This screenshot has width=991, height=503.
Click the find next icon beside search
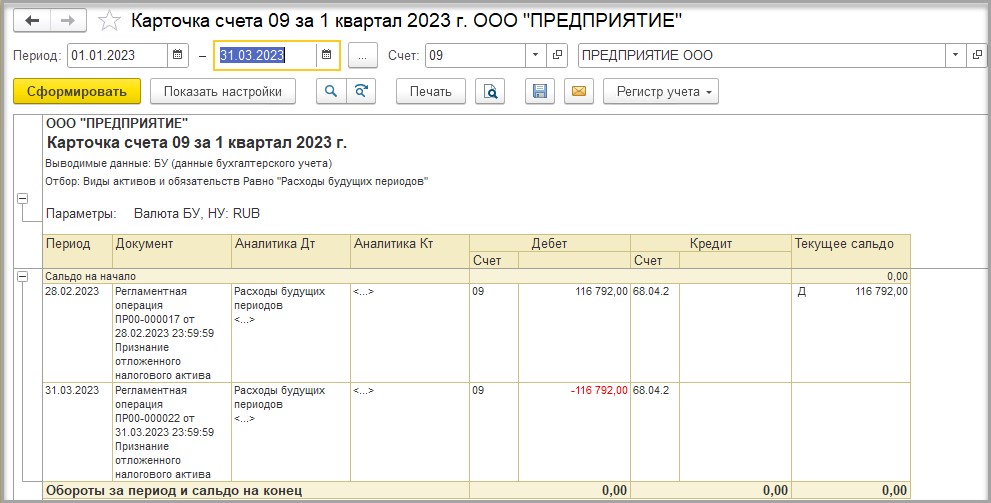click(359, 92)
